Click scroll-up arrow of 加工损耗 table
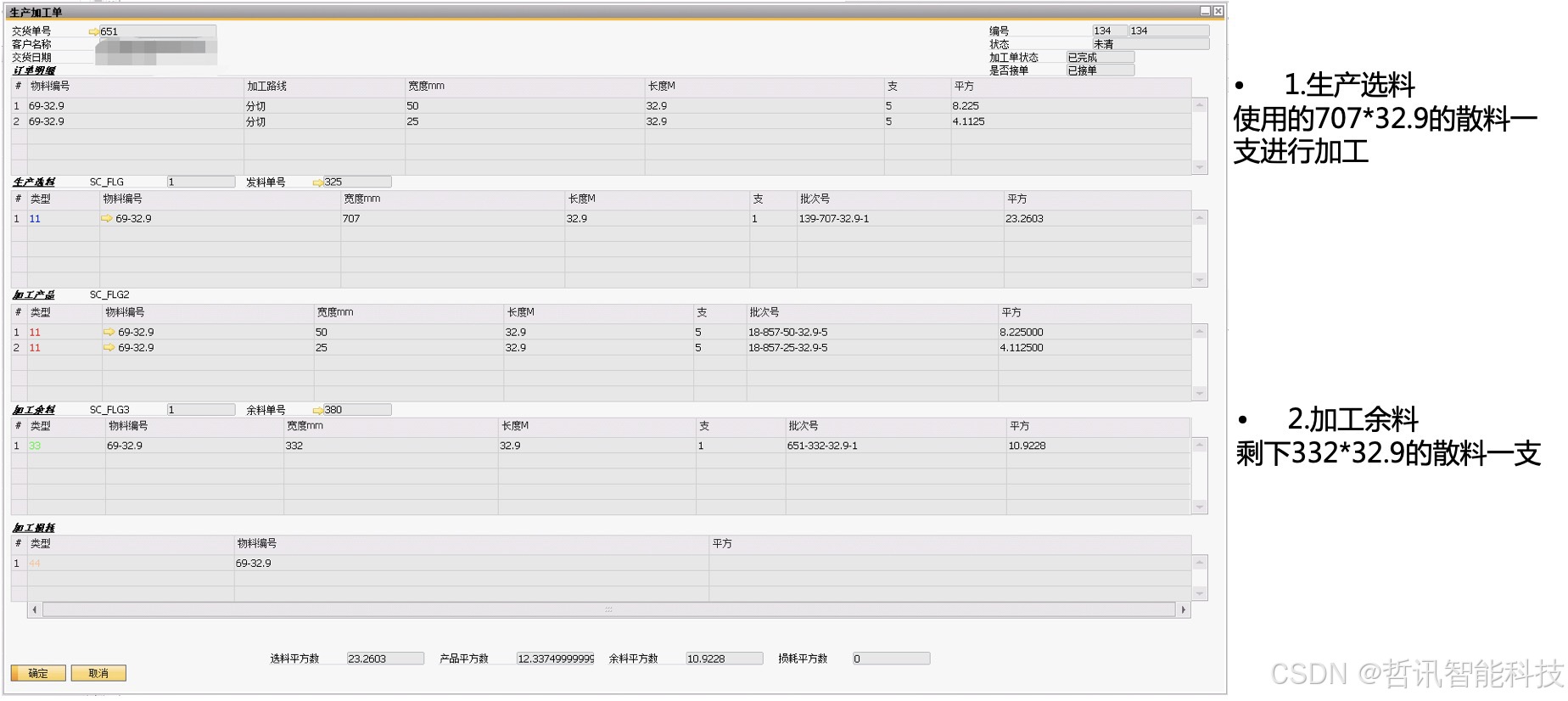The width and height of the screenshot is (1568, 701). coord(1200,563)
